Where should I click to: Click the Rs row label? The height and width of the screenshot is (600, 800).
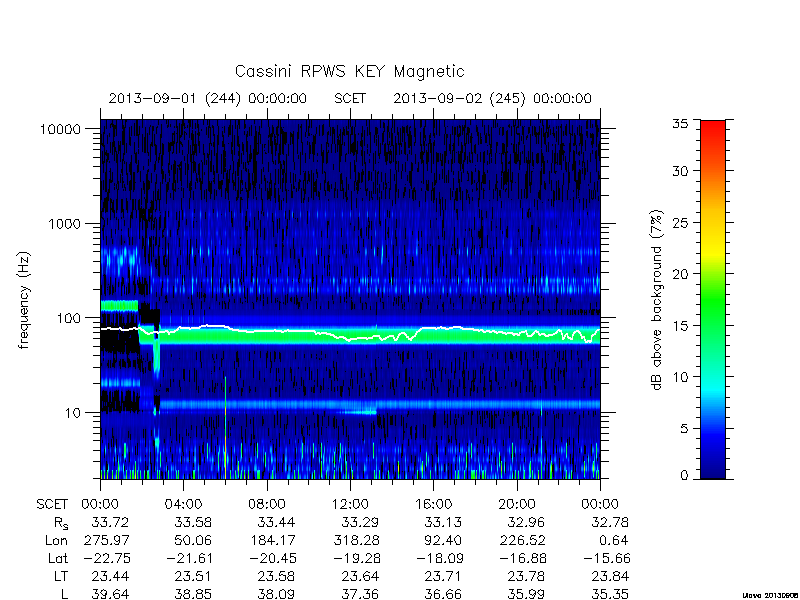click(61, 523)
